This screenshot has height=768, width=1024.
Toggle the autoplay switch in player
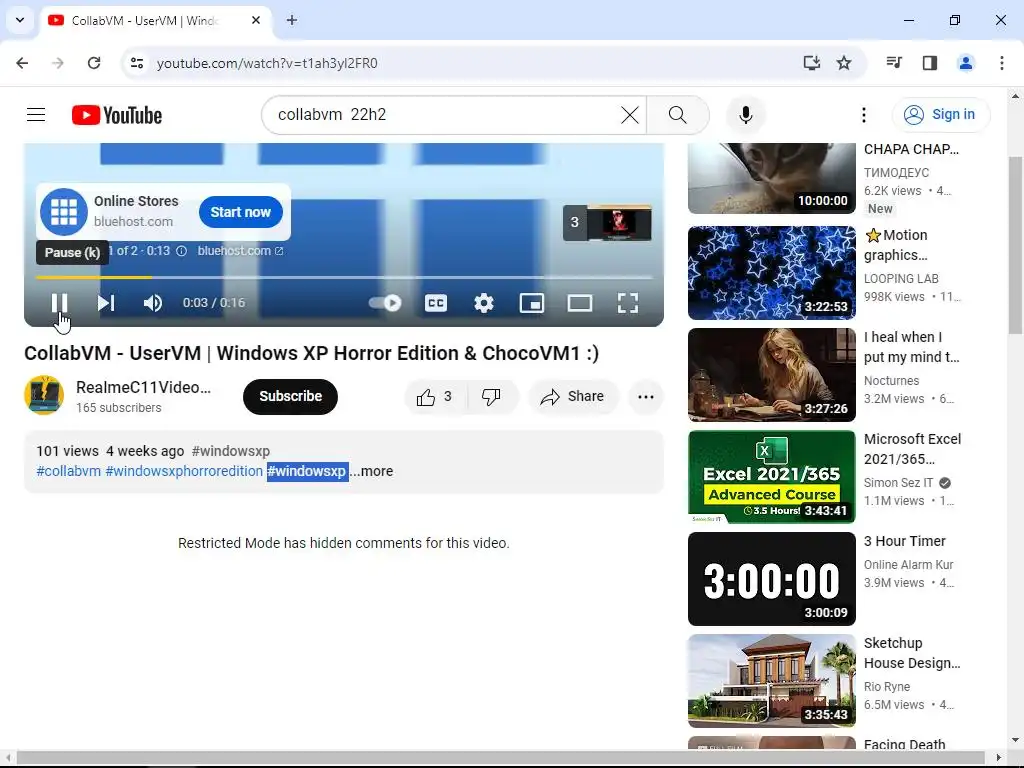pyautogui.click(x=385, y=302)
